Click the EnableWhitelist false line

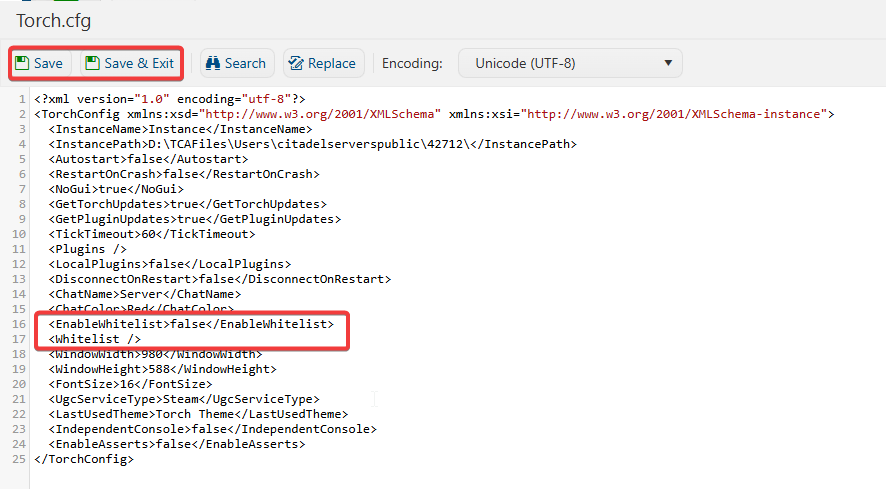click(191, 324)
